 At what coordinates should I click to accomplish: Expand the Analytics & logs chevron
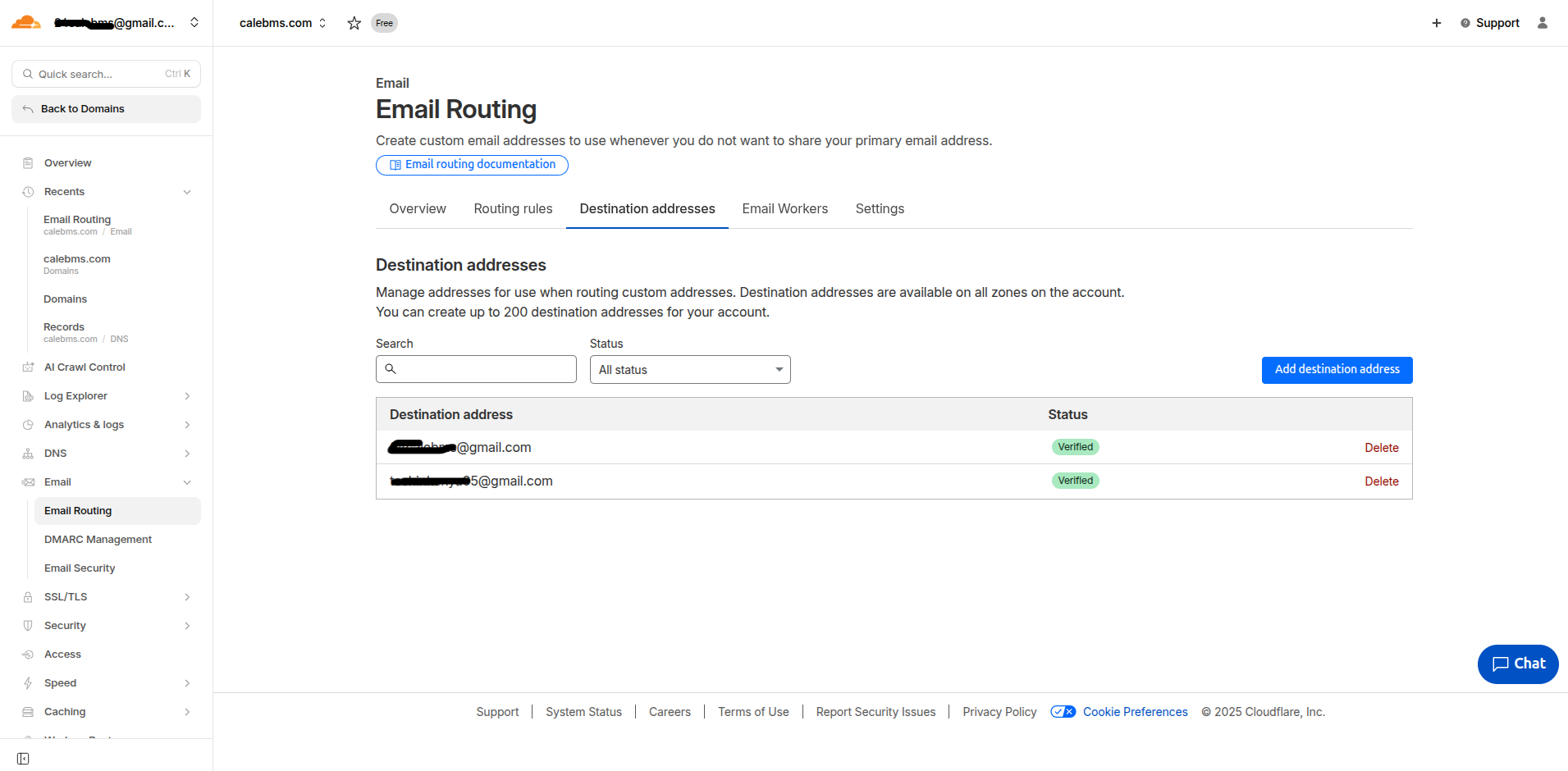click(x=187, y=425)
